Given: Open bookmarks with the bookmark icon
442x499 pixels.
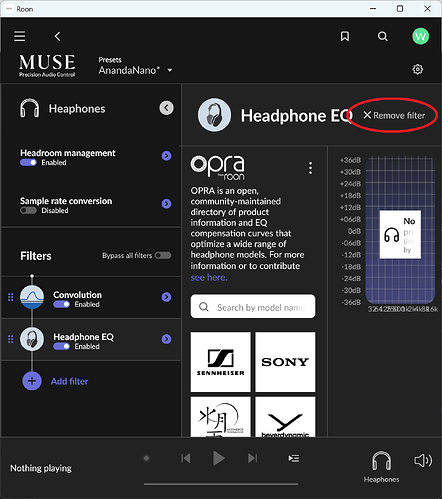Looking at the screenshot, I should click(x=345, y=36).
